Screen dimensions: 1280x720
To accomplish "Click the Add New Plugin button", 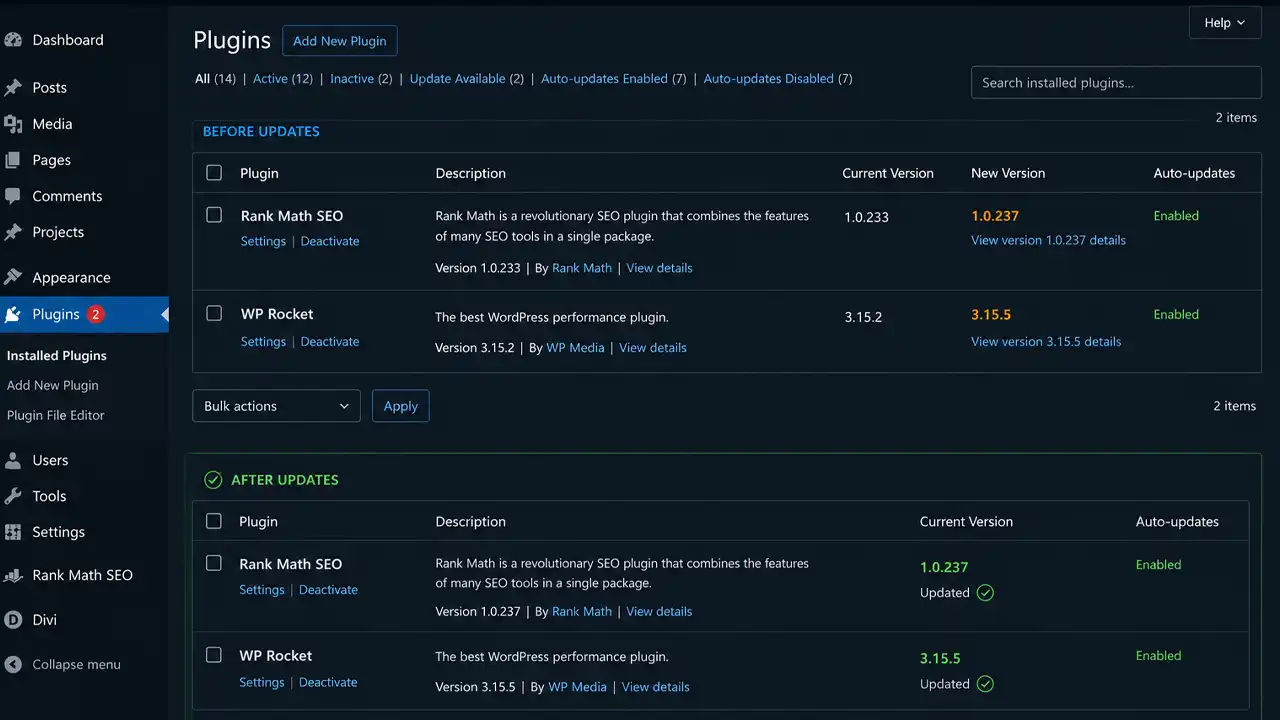I will coord(340,41).
